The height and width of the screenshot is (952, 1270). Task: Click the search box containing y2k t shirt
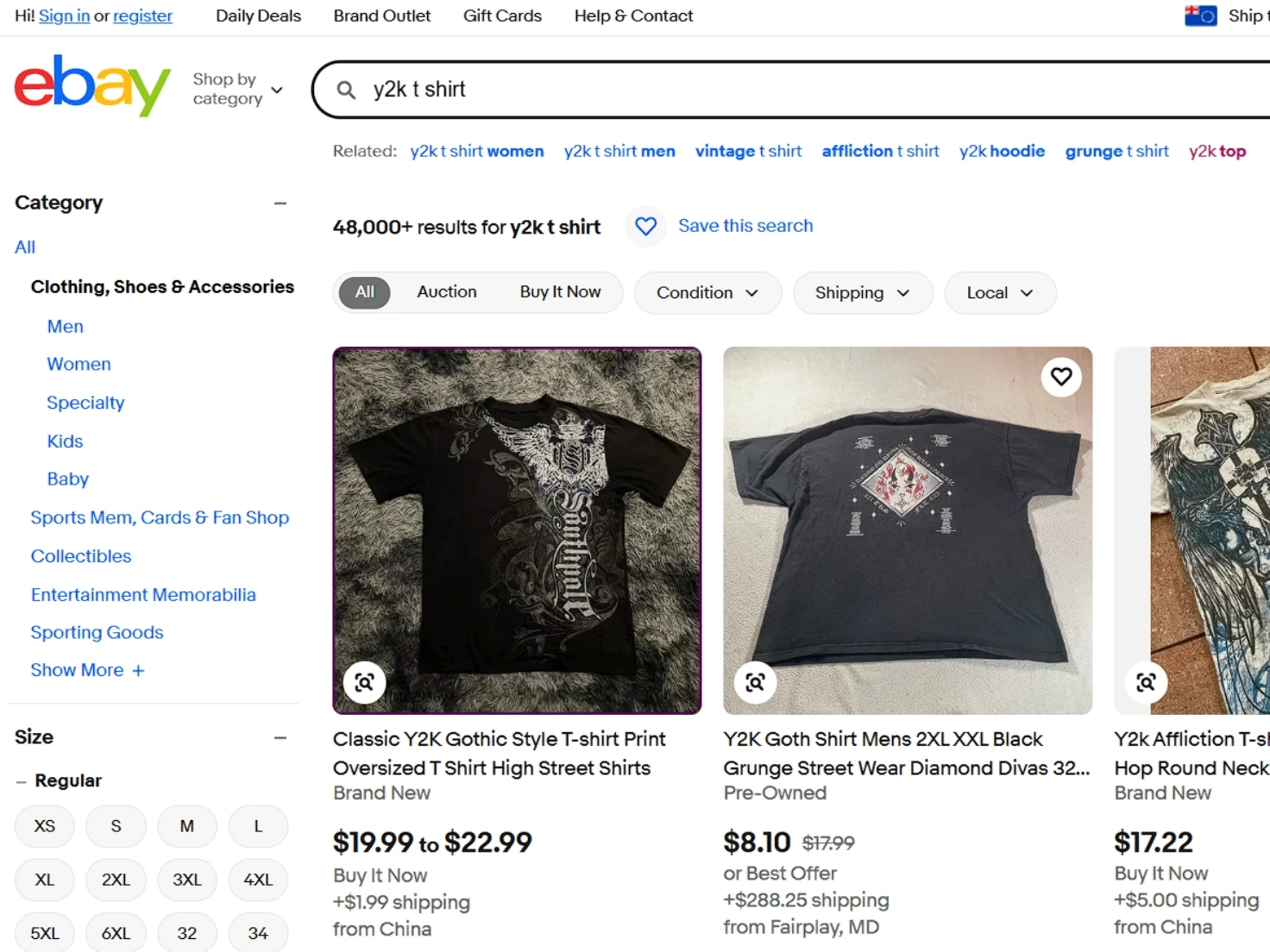point(776,90)
